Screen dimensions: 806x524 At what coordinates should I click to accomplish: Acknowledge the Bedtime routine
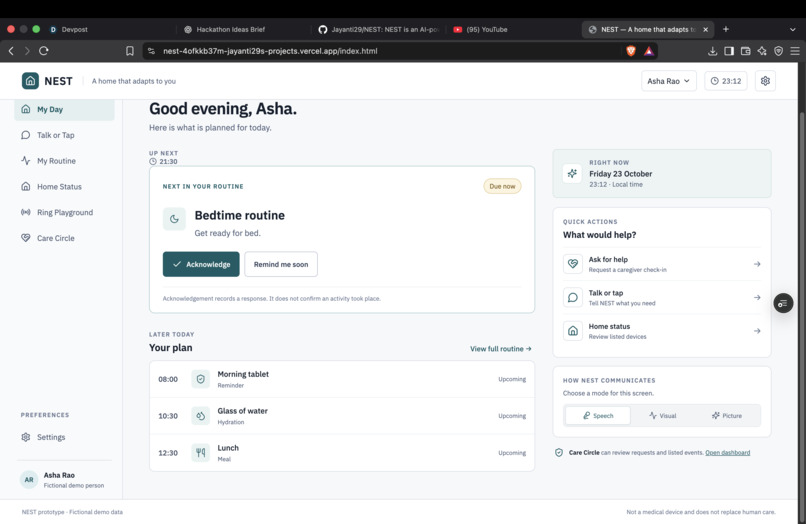pyautogui.click(x=201, y=264)
